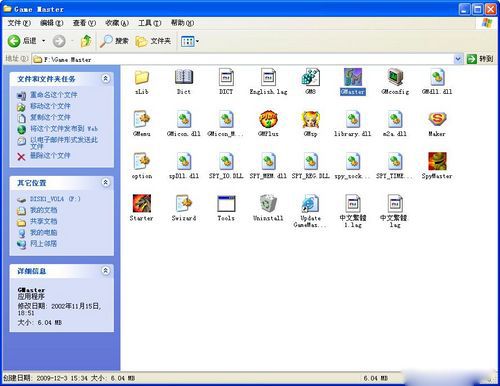Screen dimensions: 500x386
Task: Select the SPY_IO.DLL file
Action: [226, 161]
